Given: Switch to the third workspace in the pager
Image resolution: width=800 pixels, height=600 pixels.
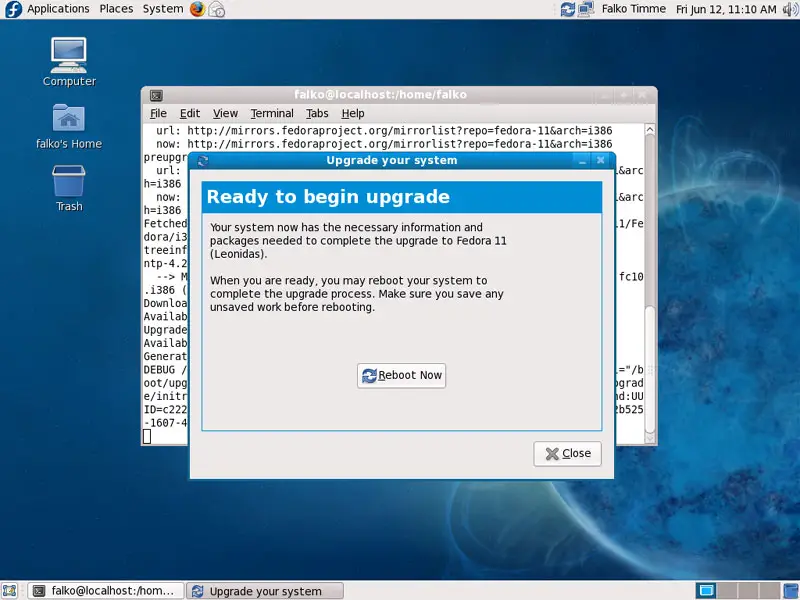Looking at the screenshot, I should pos(746,591).
